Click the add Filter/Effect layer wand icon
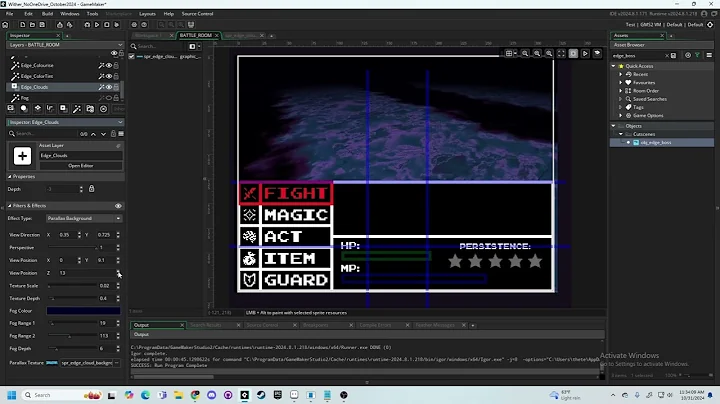 click(x=77, y=108)
